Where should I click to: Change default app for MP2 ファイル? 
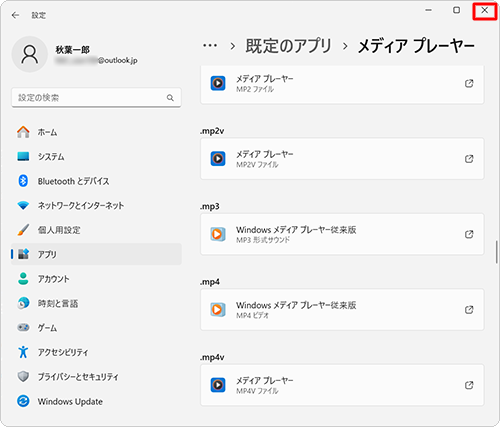[342, 84]
